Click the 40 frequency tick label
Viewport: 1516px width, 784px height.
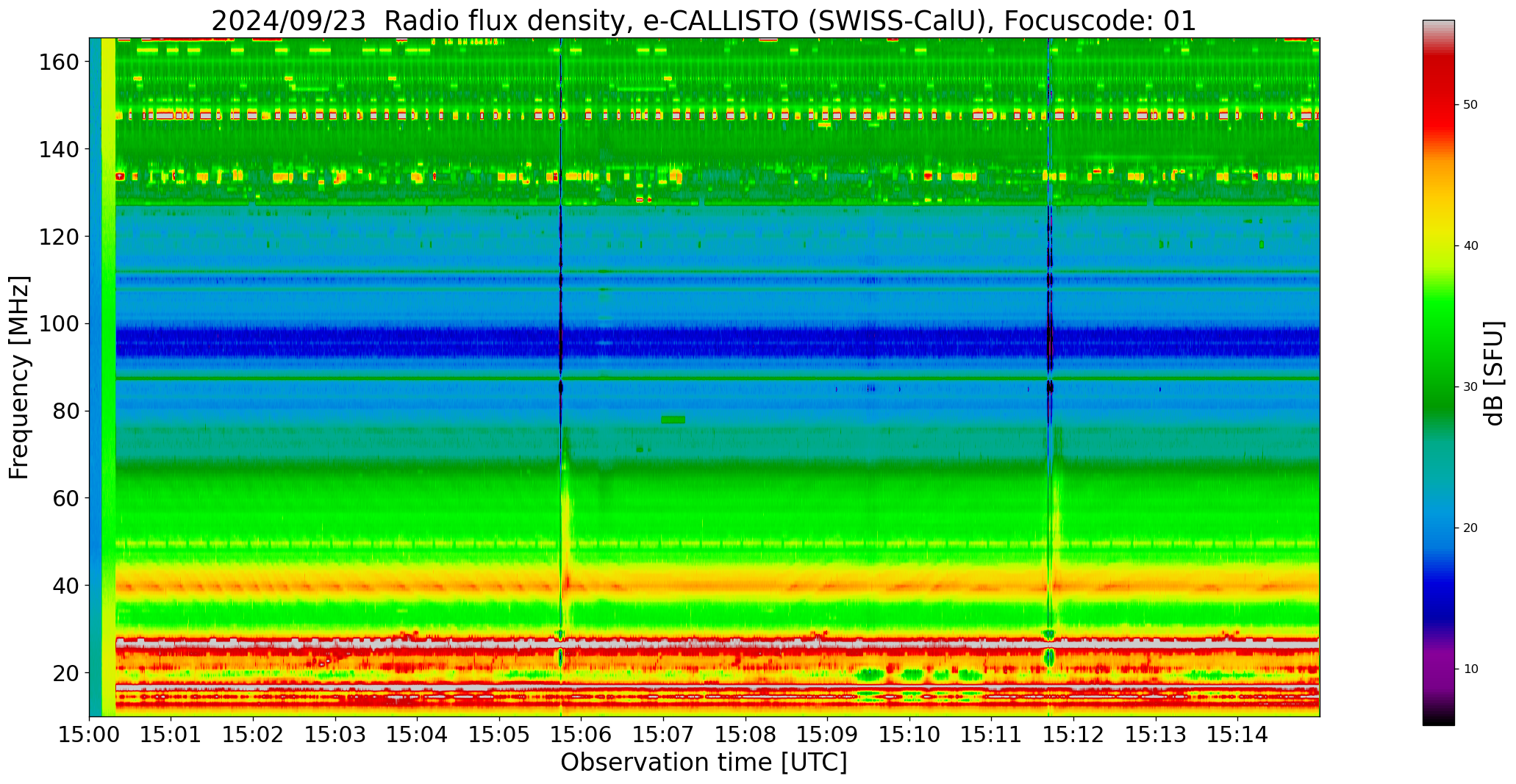(x=65, y=586)
